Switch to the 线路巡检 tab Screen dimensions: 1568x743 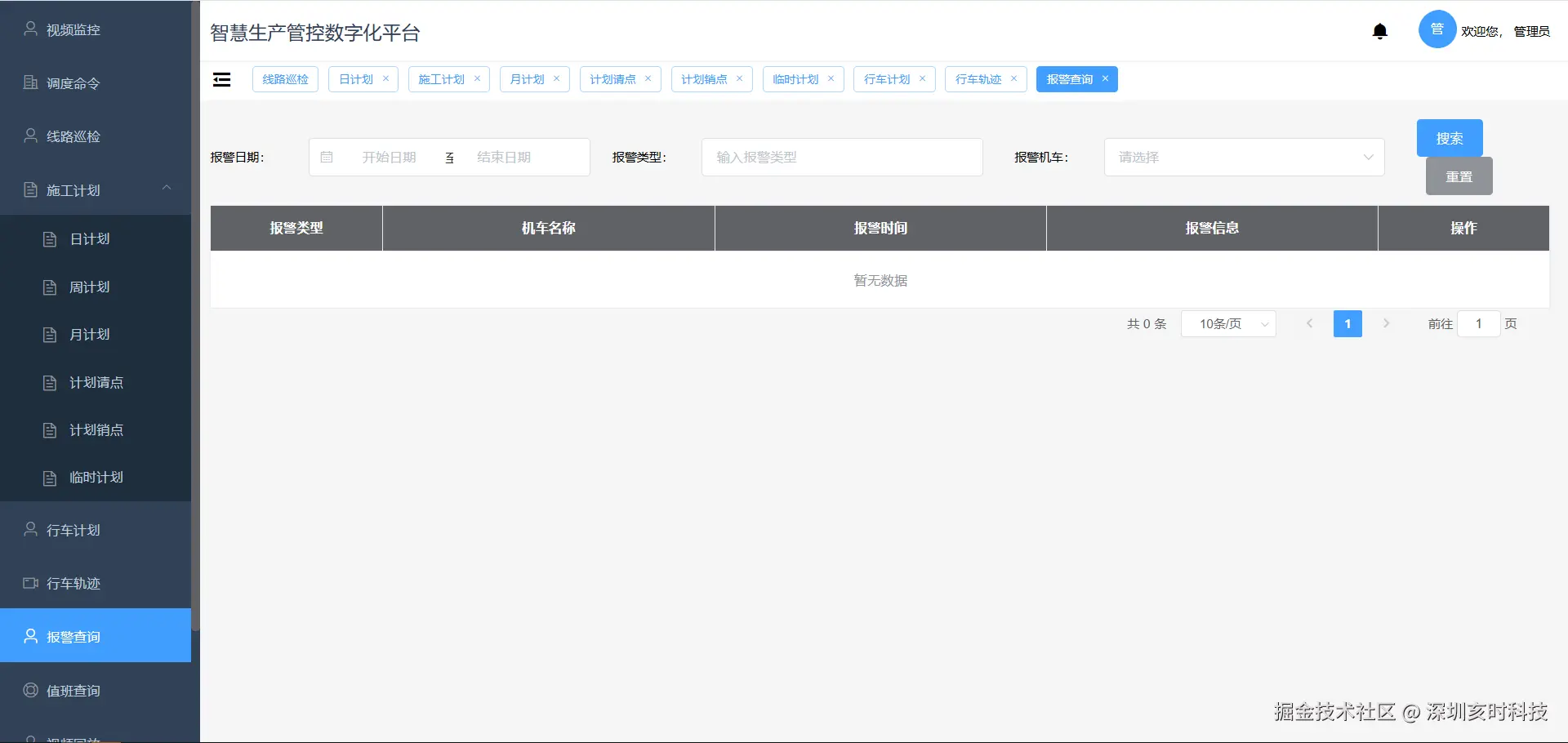[x=285, y=79]
